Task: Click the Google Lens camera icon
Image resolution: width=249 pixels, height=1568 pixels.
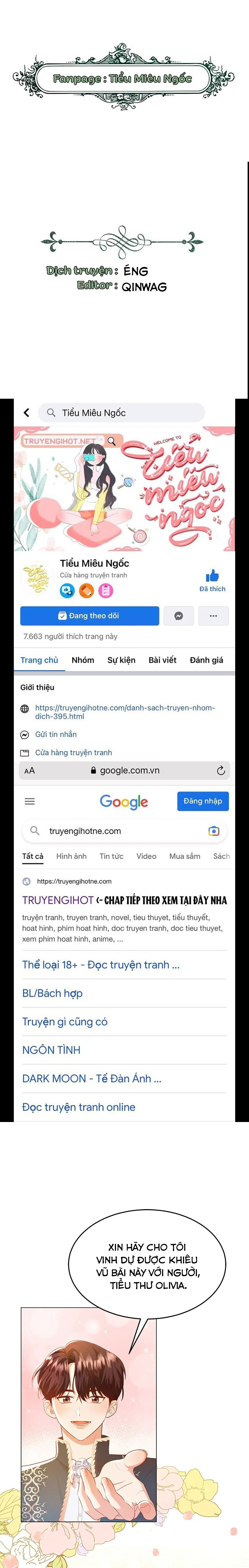Action: [x=214, y=831]
